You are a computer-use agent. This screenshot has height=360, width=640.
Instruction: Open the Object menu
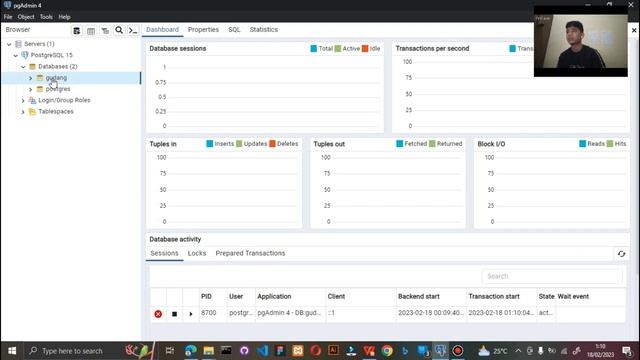[x=26, y=17]
